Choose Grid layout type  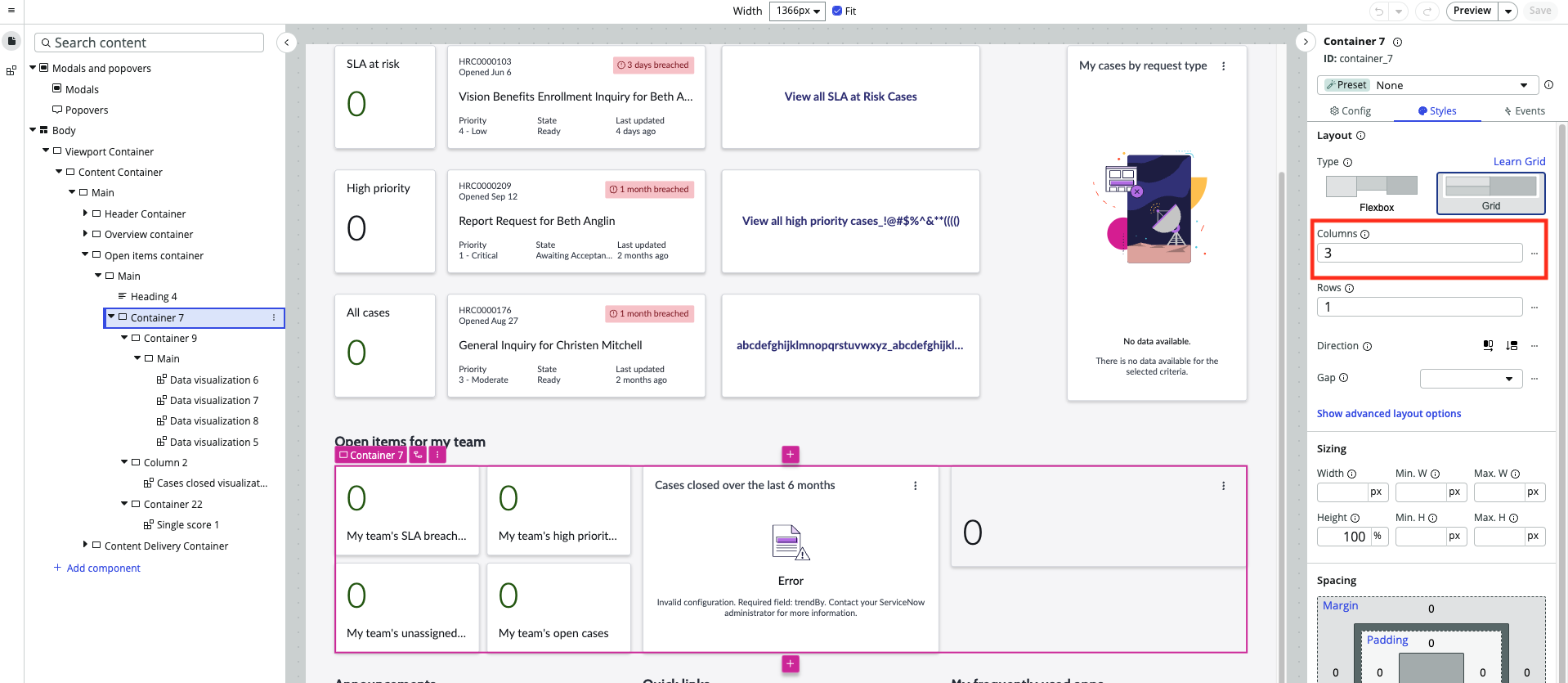(x=1491, y=194)
